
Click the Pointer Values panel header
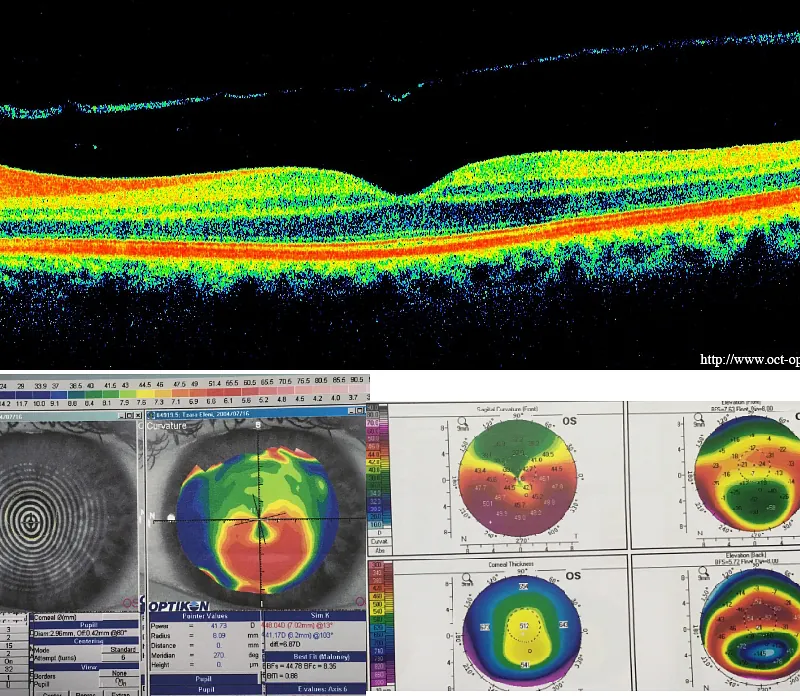pyautogui.click(x=205, y=616)
